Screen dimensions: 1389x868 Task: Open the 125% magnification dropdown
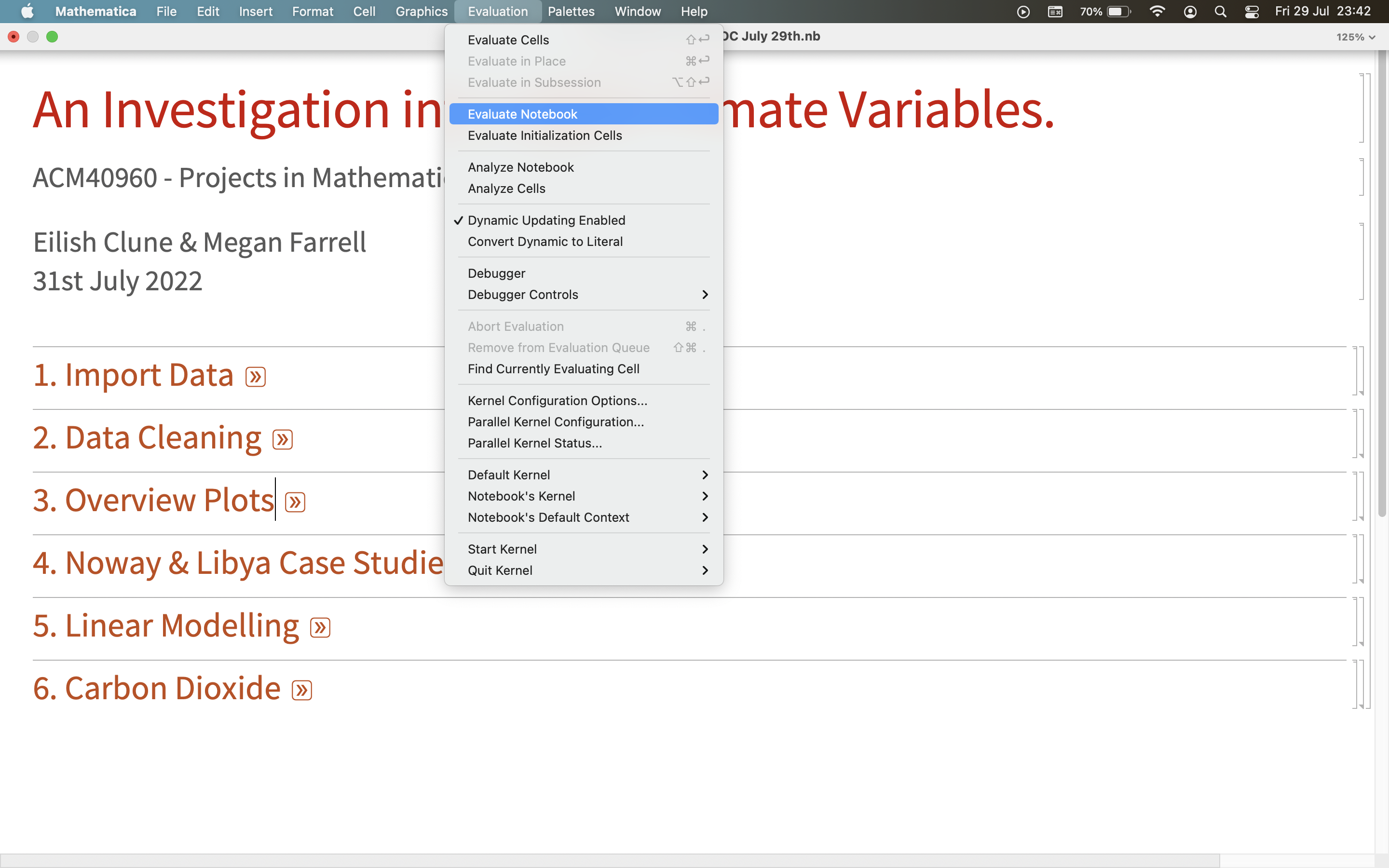tap(1355, 37)
